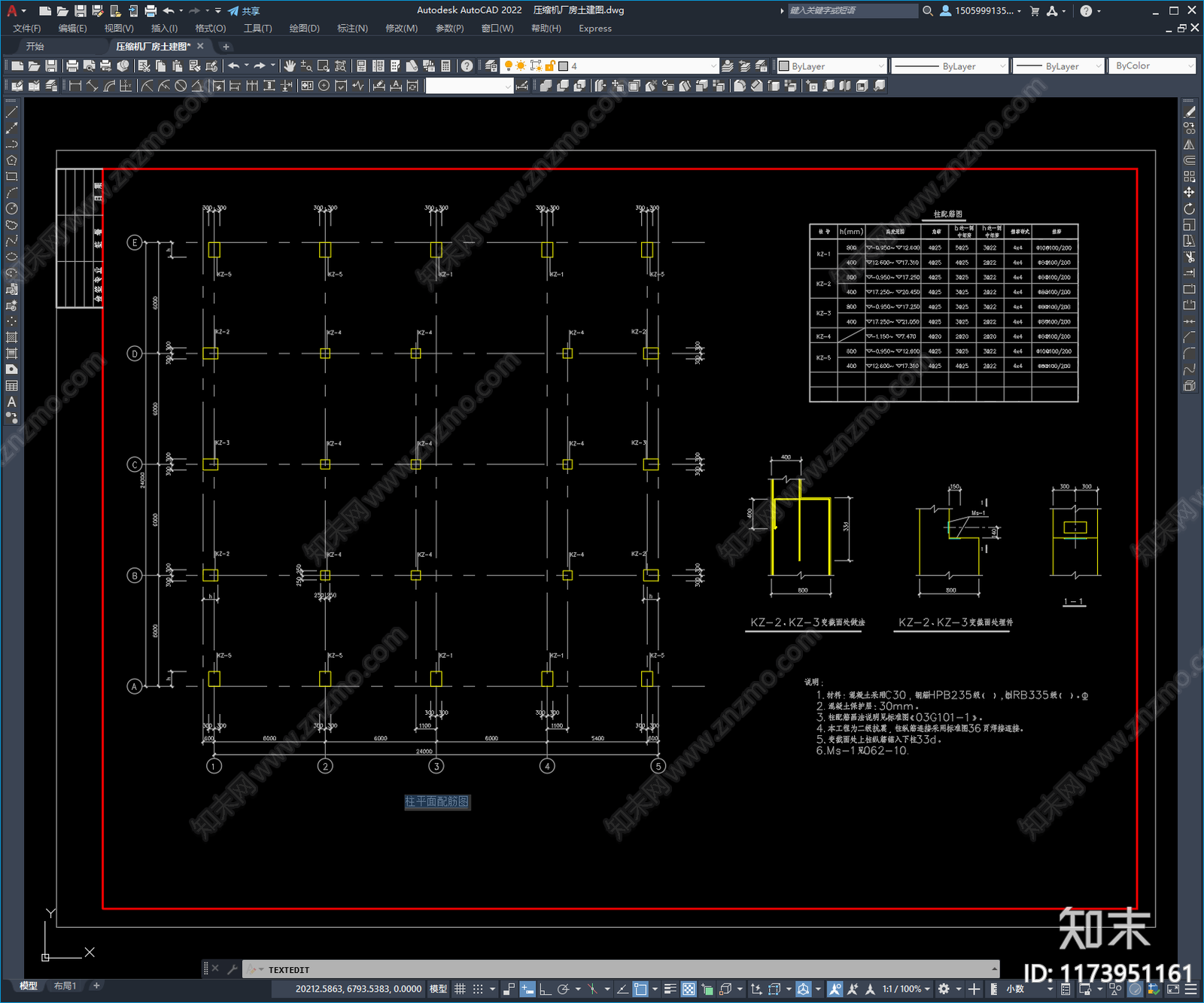This screenshot has height=1003, width=1204.
Task: Click the Plot (print) icon in the title bar
Action: (150, 11)
